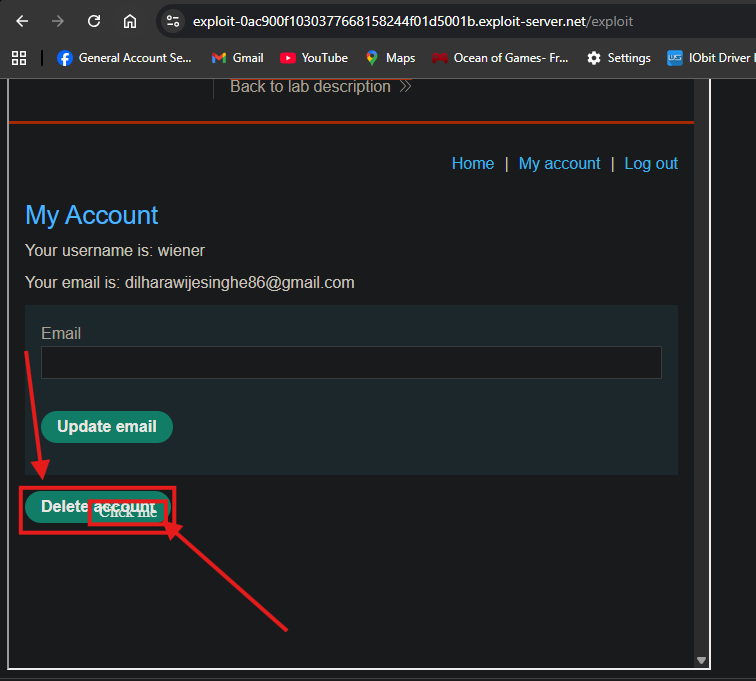Go to the Home link
The width and height of the screenshot is (756, 681).
pos(472,163)
